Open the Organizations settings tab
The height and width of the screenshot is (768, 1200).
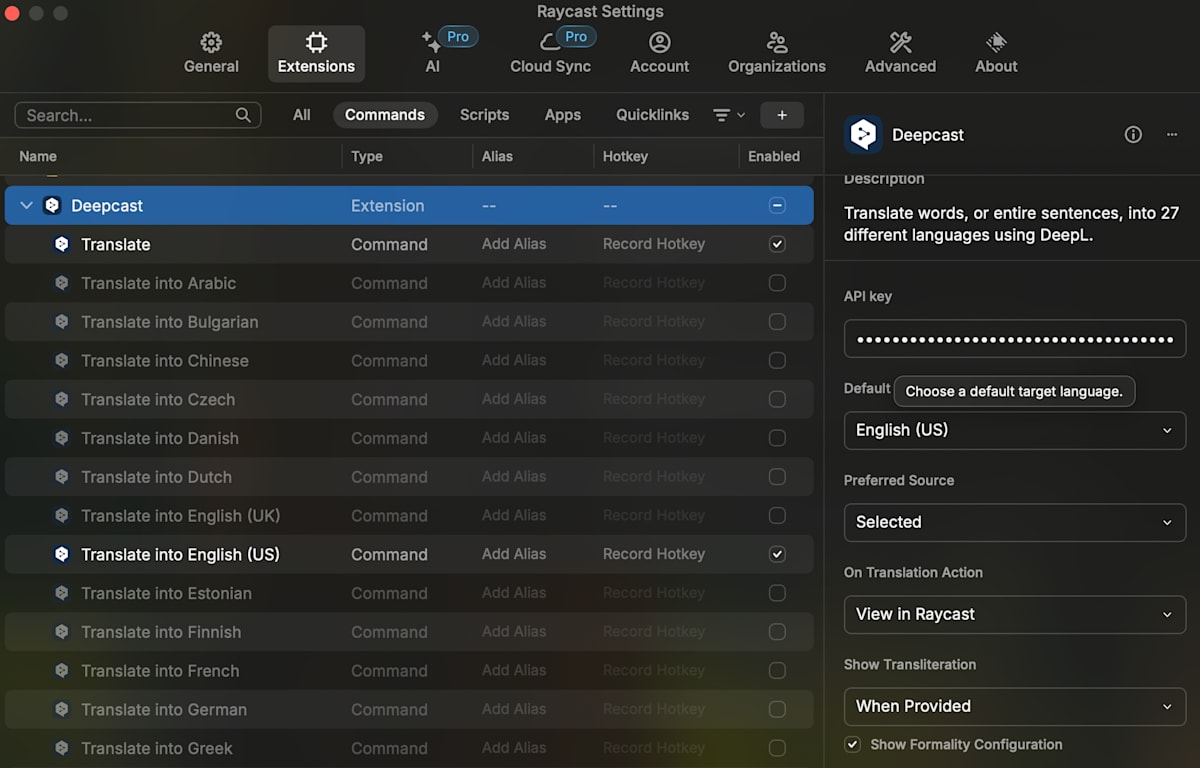tap(777, 53)
